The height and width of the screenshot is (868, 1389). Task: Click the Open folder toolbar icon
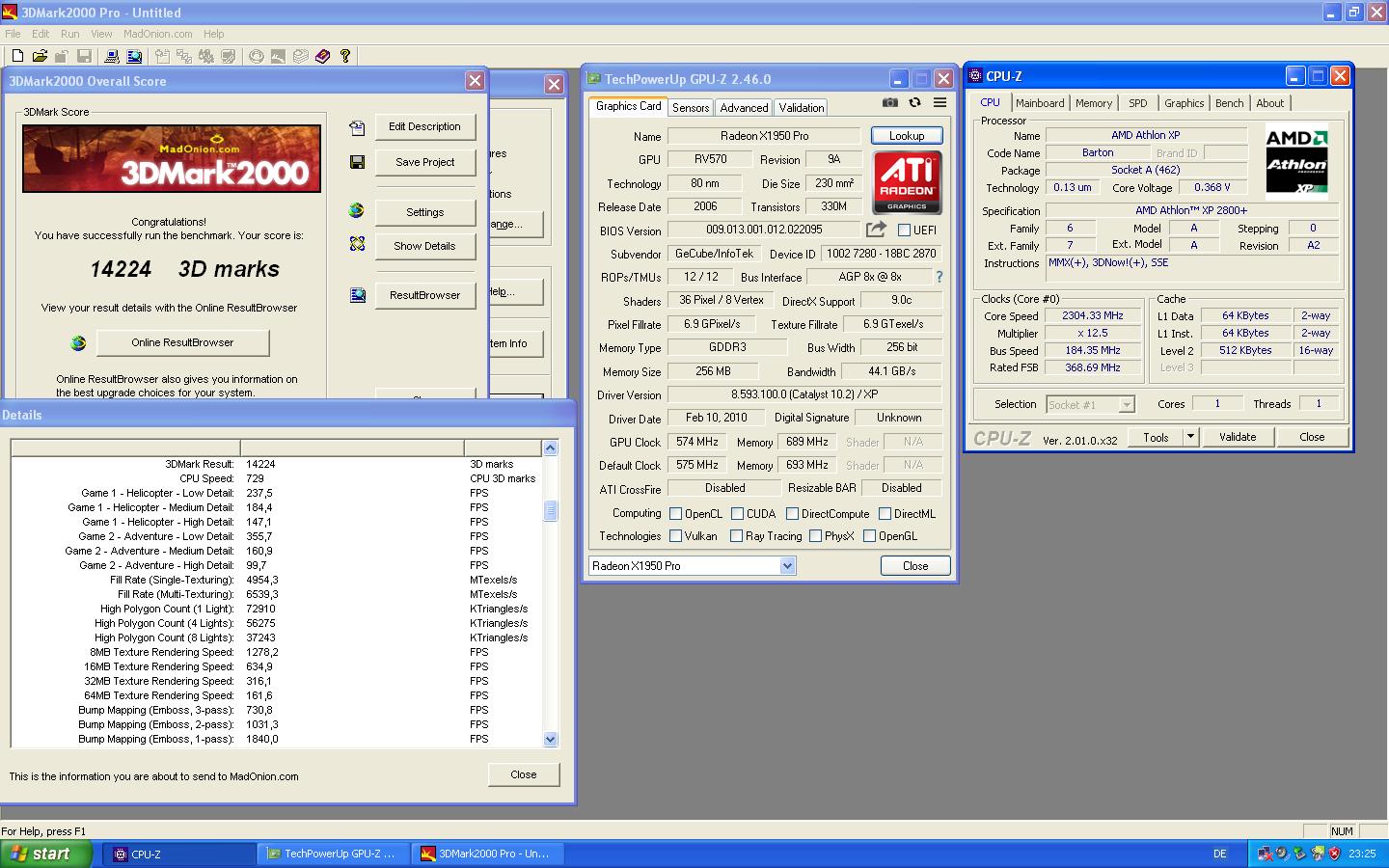click(x=40, y=57)
